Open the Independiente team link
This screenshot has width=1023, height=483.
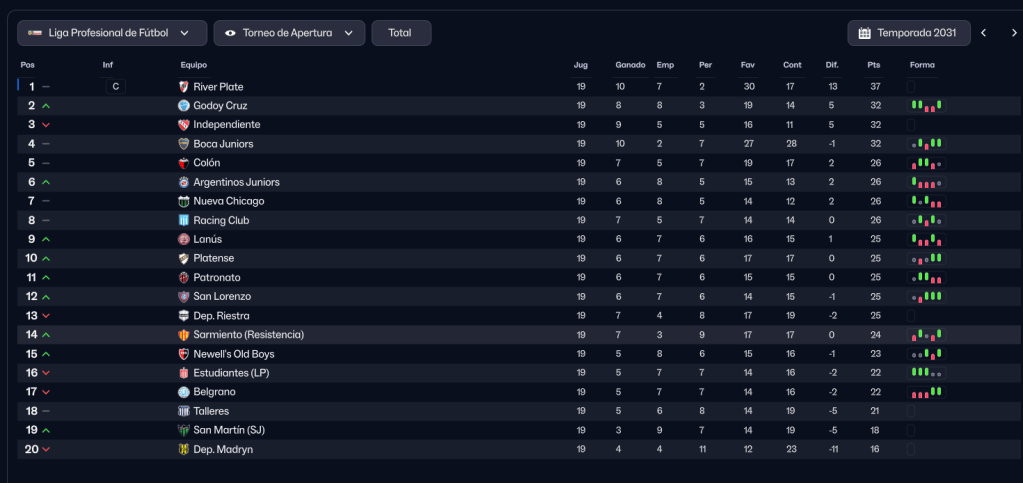226,125
